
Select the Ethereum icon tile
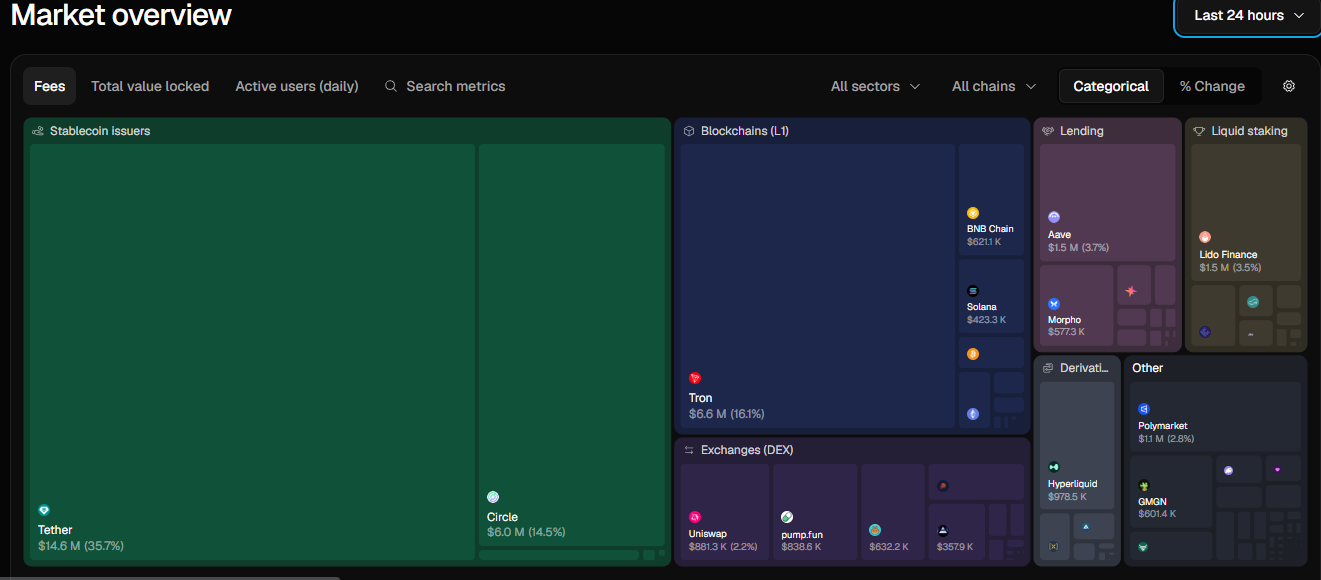(x=973, y=413)
